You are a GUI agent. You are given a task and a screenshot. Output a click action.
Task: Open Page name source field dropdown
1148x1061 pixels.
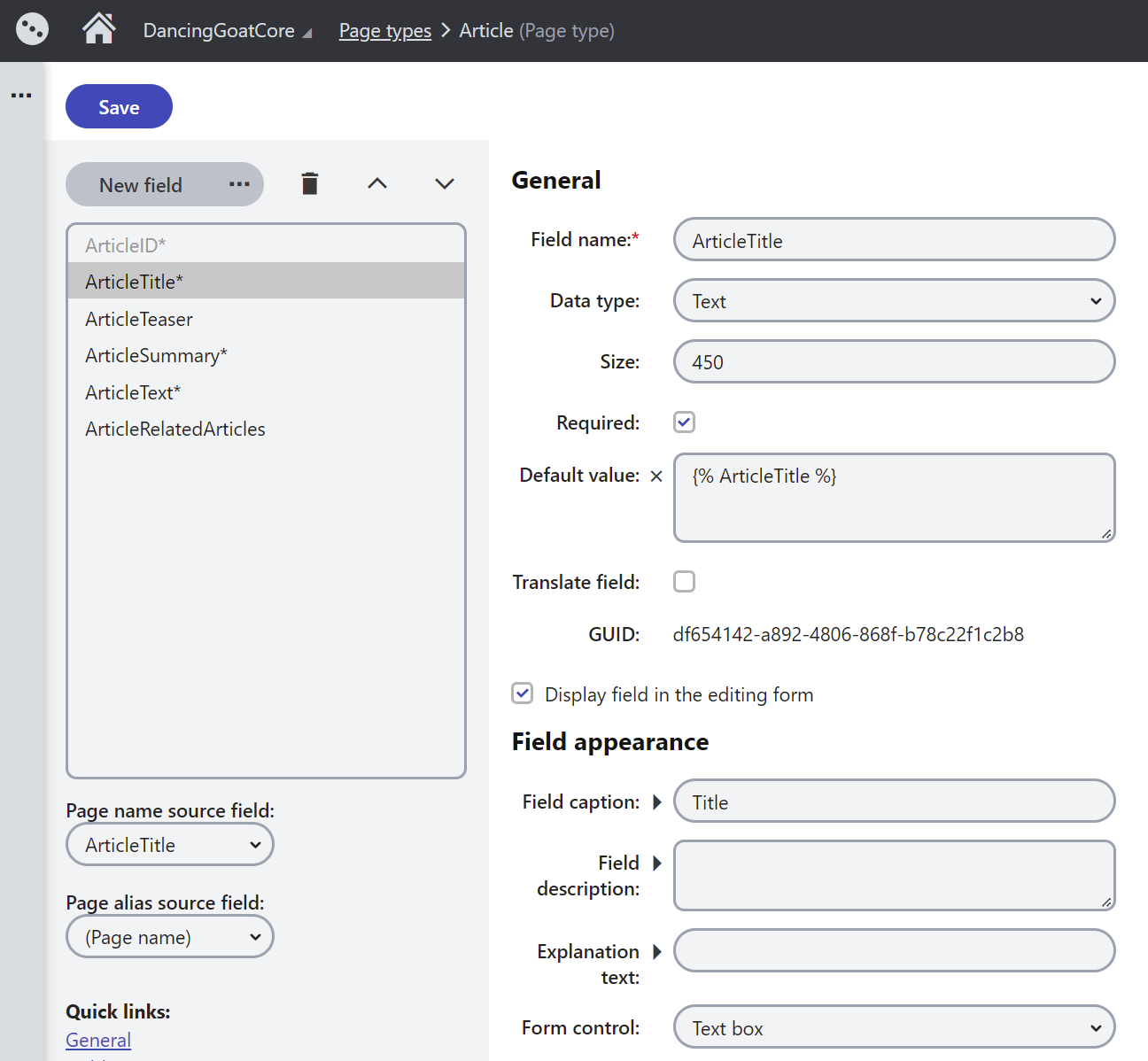click(x=170, y=845)
